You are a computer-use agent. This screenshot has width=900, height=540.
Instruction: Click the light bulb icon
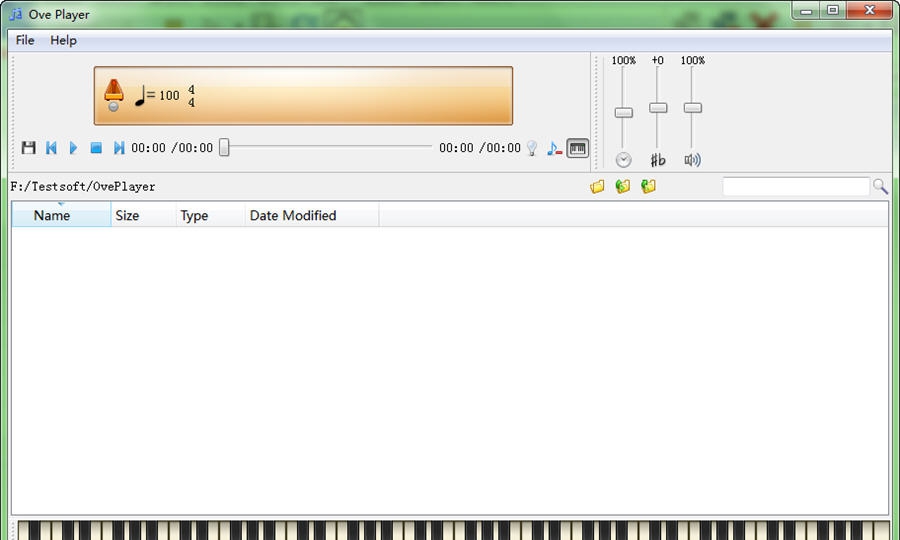[x=532, y=148]
